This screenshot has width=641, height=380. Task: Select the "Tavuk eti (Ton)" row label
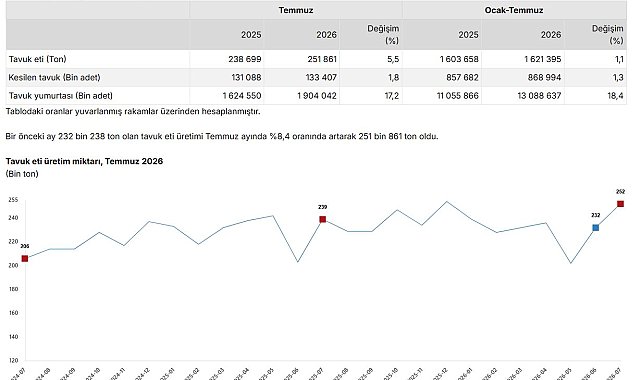38,59
